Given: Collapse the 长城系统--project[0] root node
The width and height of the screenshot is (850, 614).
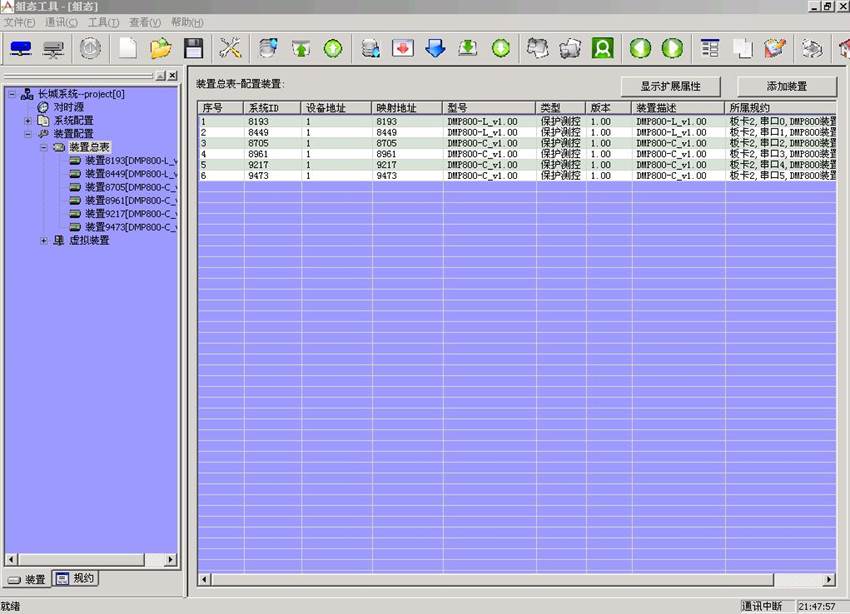Looking at the screenshot, I should point(12,94).
